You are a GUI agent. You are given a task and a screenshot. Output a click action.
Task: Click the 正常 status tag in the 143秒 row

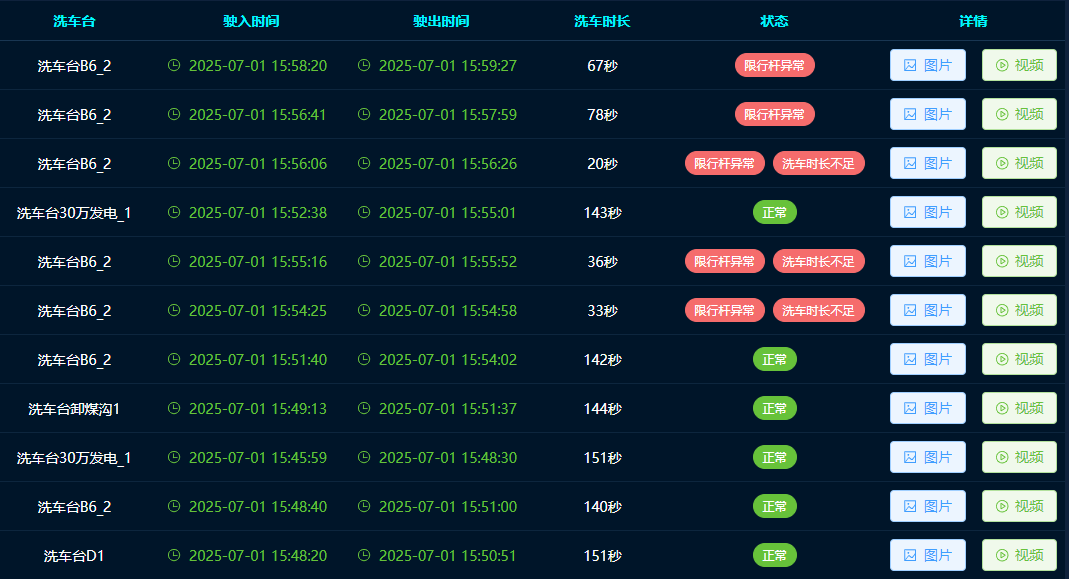point(774,212)
